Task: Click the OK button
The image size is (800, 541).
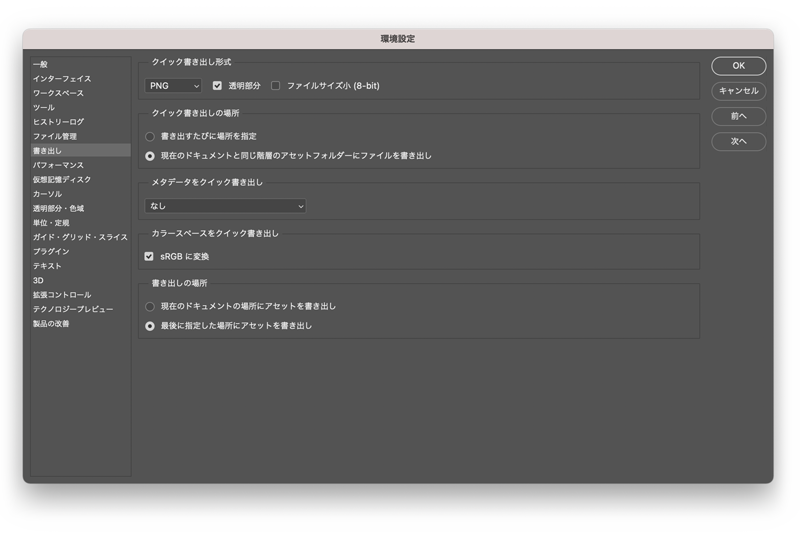Action: pyautogui.click(x=738, y=66)
